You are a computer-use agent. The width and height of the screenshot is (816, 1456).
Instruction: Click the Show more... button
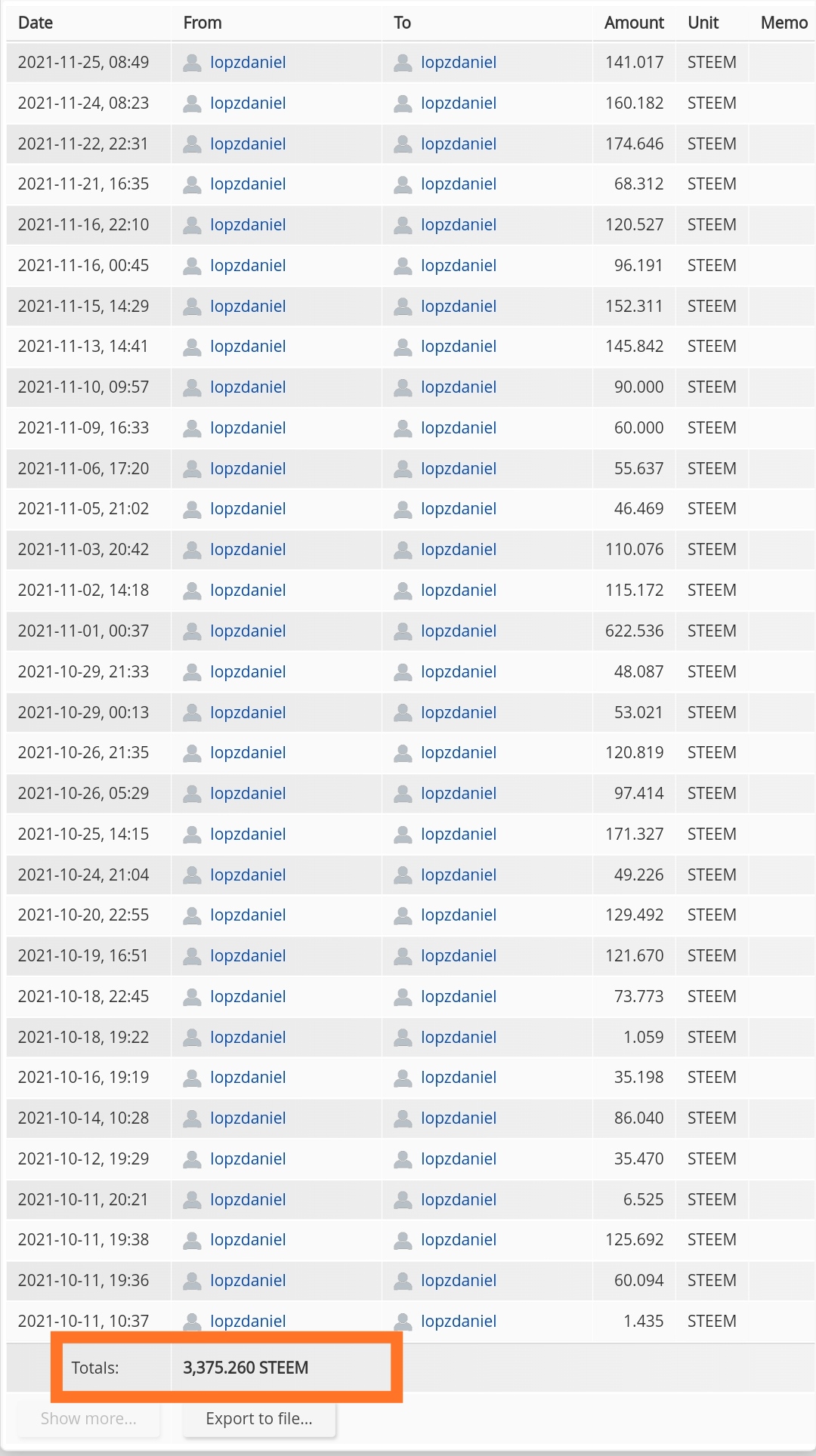pyautogui.click(x=88, y=1419)
